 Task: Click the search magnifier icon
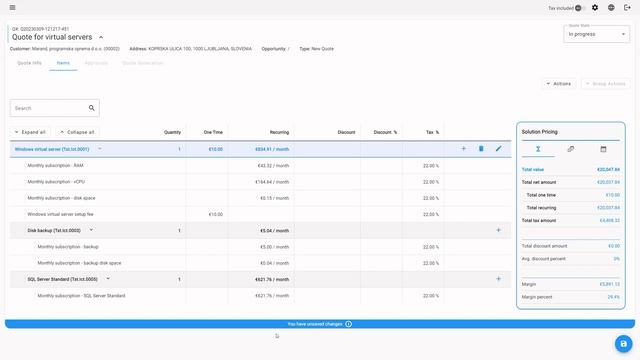point(91,108)
